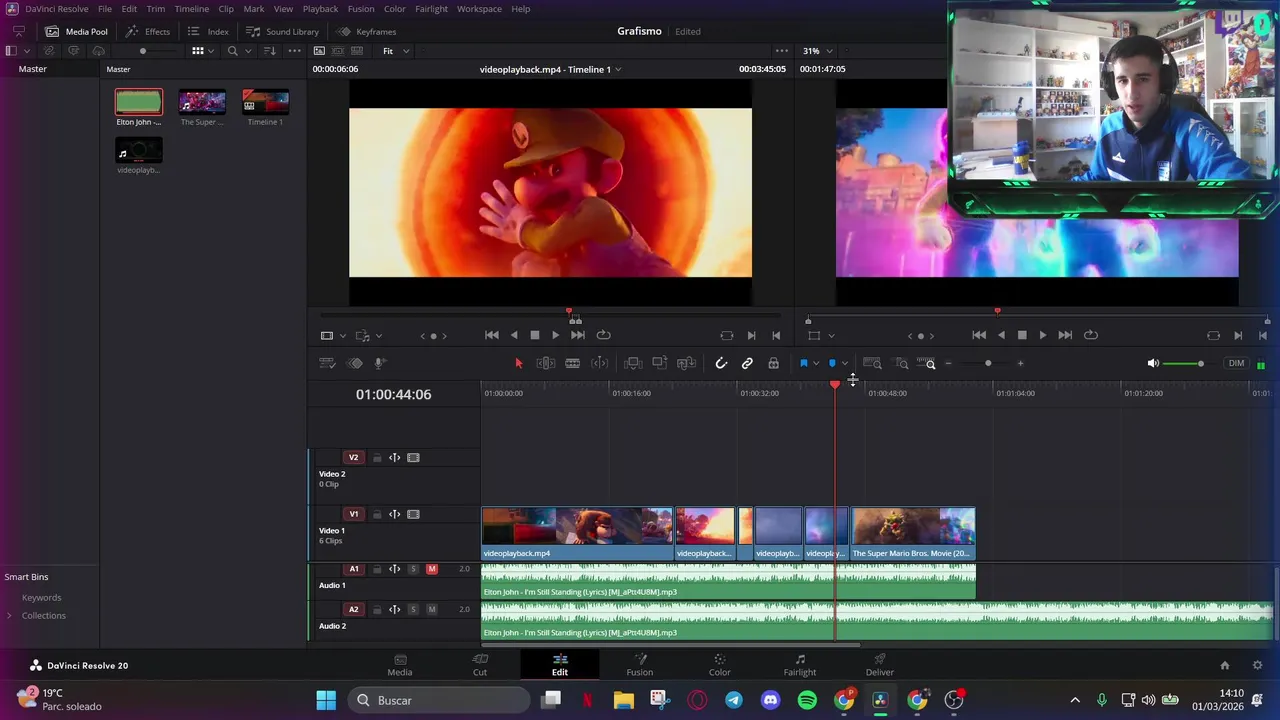1280x720 pixels.
Task: Click the media pool sort icon
Action: (269, 51)
